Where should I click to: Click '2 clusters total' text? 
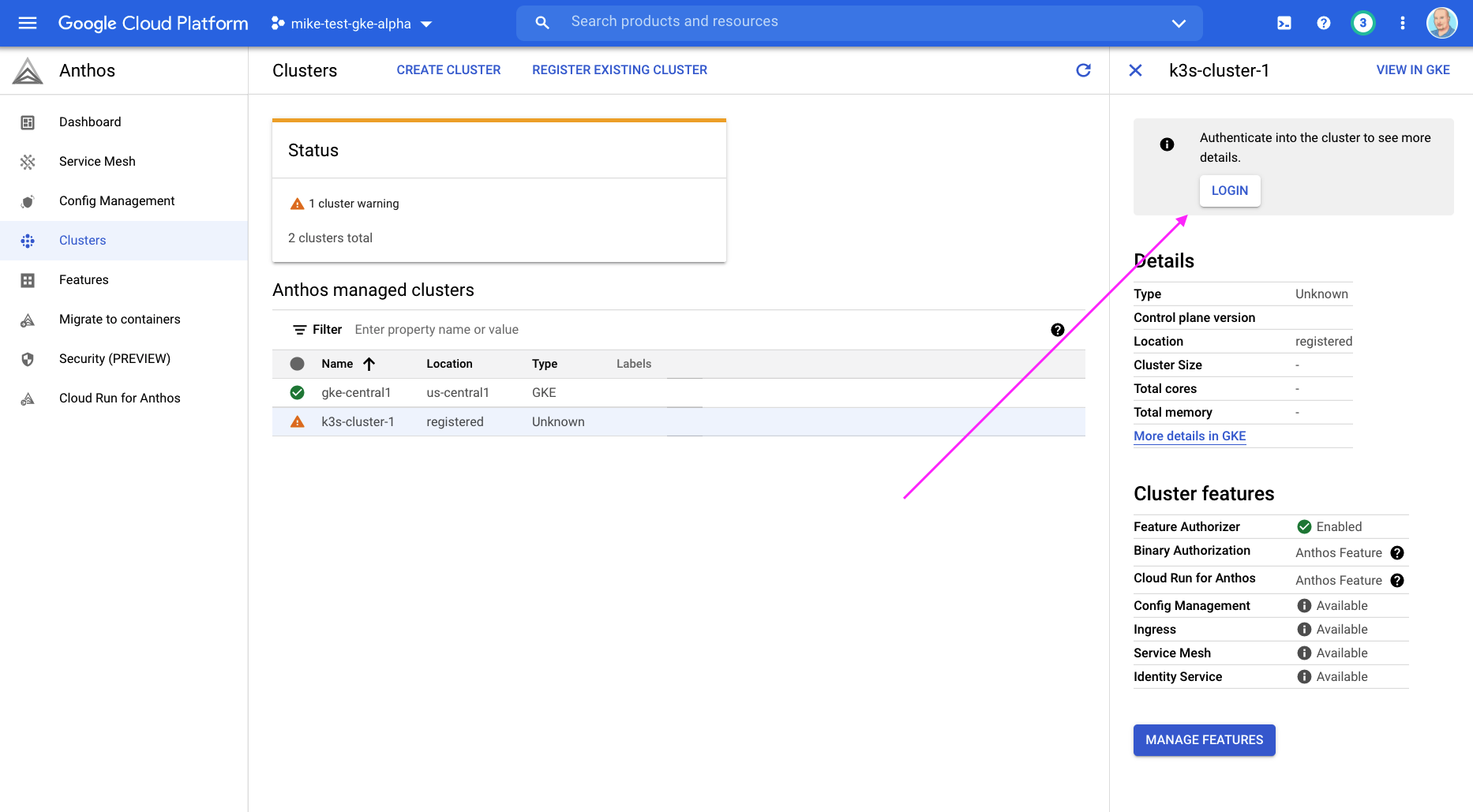click(330, 238)
